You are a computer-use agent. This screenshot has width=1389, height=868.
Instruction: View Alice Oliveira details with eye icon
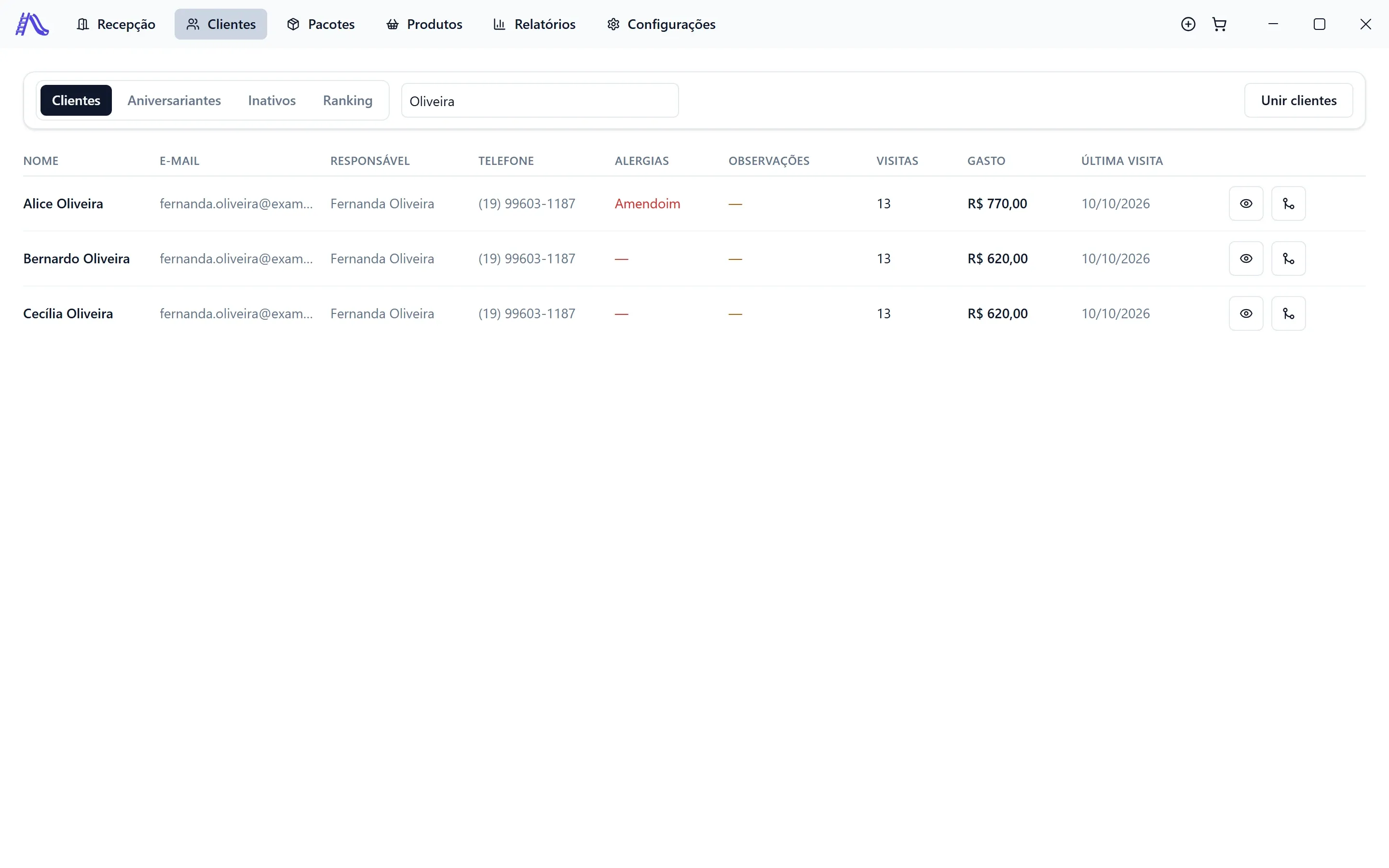coord(1246,203)
